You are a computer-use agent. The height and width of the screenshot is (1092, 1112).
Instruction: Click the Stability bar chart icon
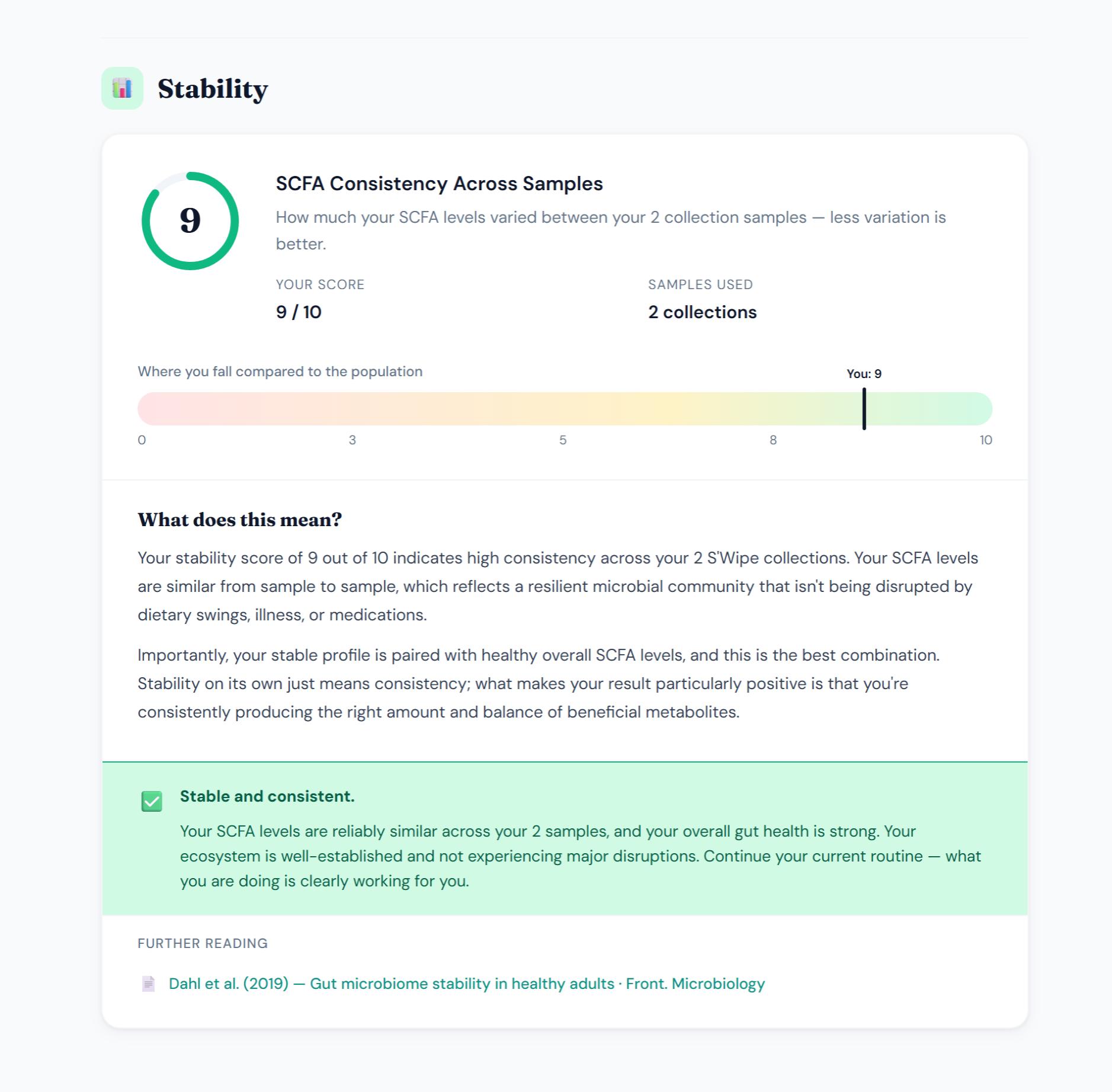(122, 88)
